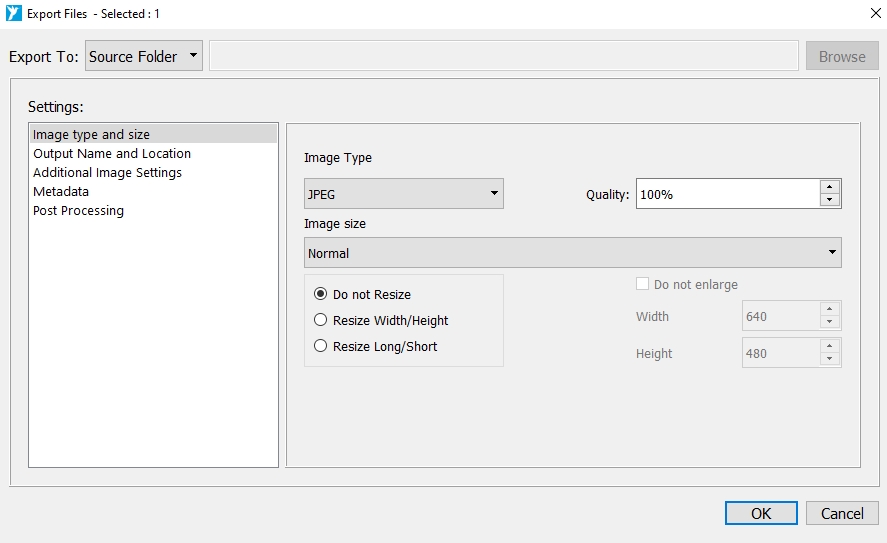
Task: Open Additional Image Settings section
Action: pyautogui.click(x=107, y=172)
